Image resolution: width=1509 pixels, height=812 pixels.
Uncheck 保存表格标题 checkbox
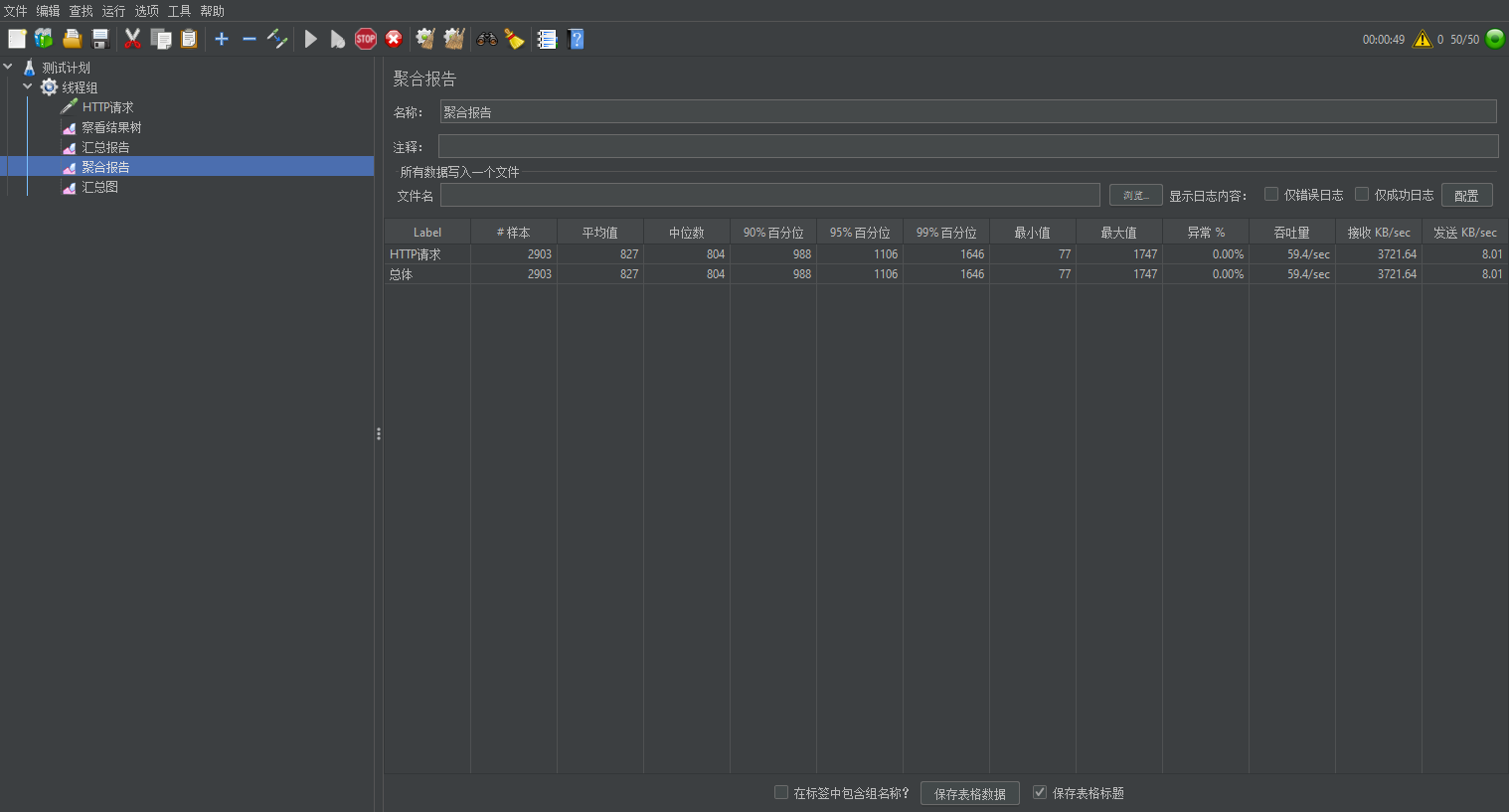pyautogui.click(x=1040, y=792)
